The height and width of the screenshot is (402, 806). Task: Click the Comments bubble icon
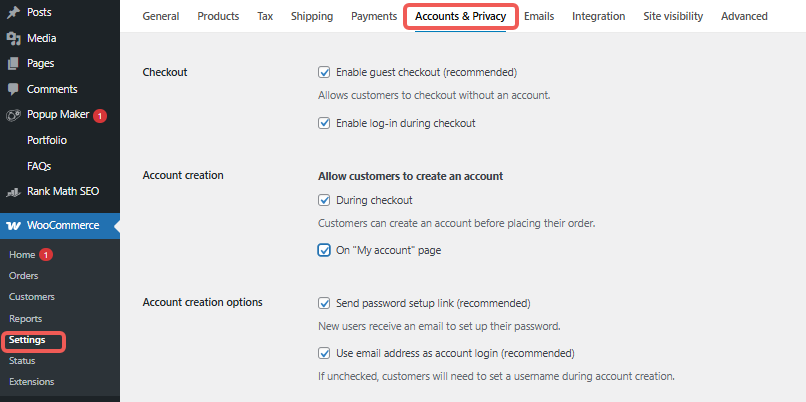[x=13, y=89]
